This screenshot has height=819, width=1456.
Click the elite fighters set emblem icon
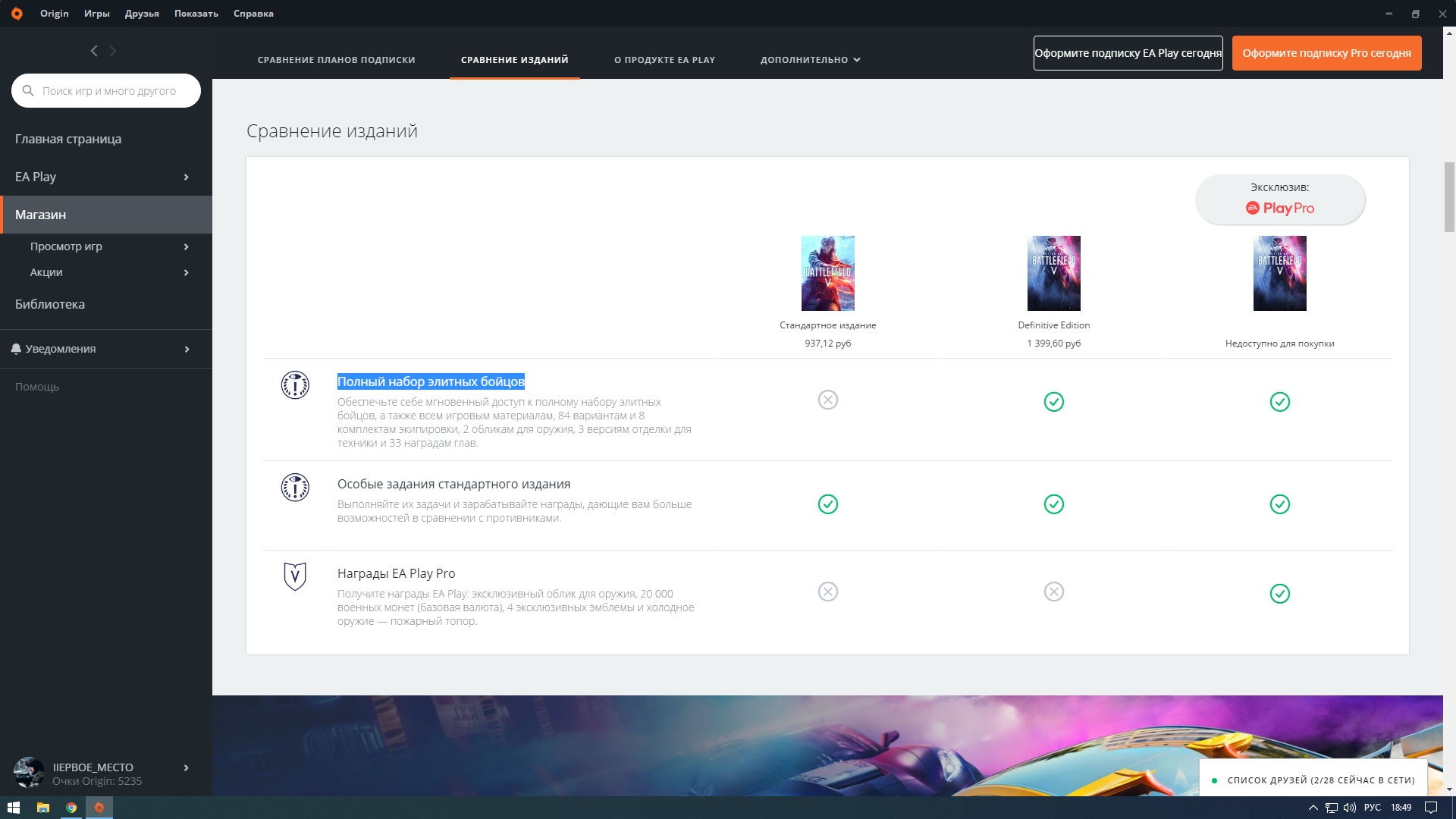[x=295, y=385]
